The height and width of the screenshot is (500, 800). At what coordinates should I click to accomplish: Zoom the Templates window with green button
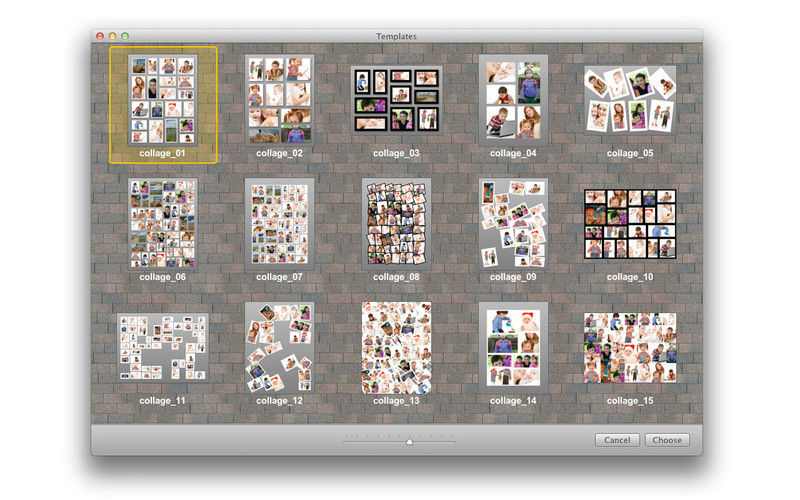click(x=124, y=36)
